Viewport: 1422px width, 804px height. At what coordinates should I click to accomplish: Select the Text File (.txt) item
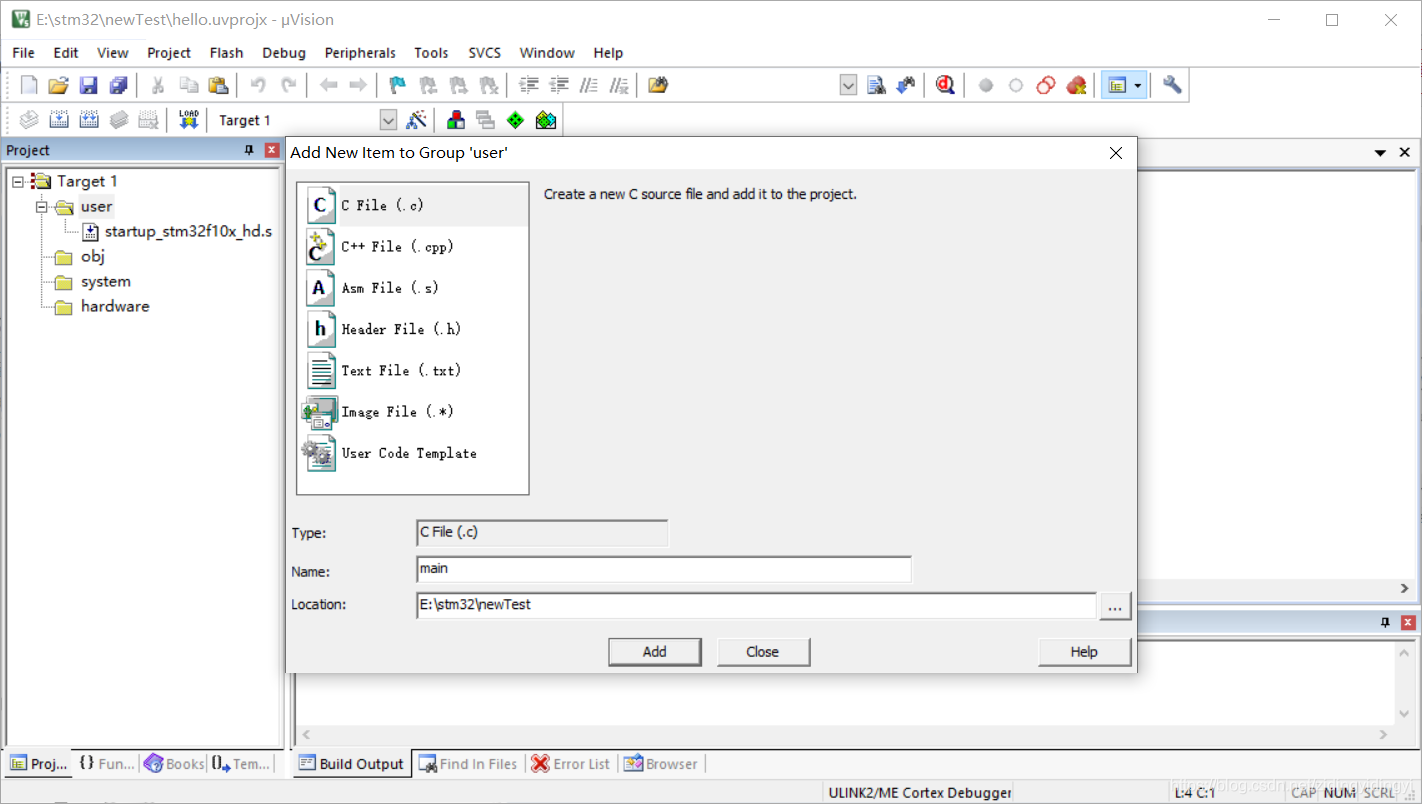pyautogui.click(x=412, y=371)
